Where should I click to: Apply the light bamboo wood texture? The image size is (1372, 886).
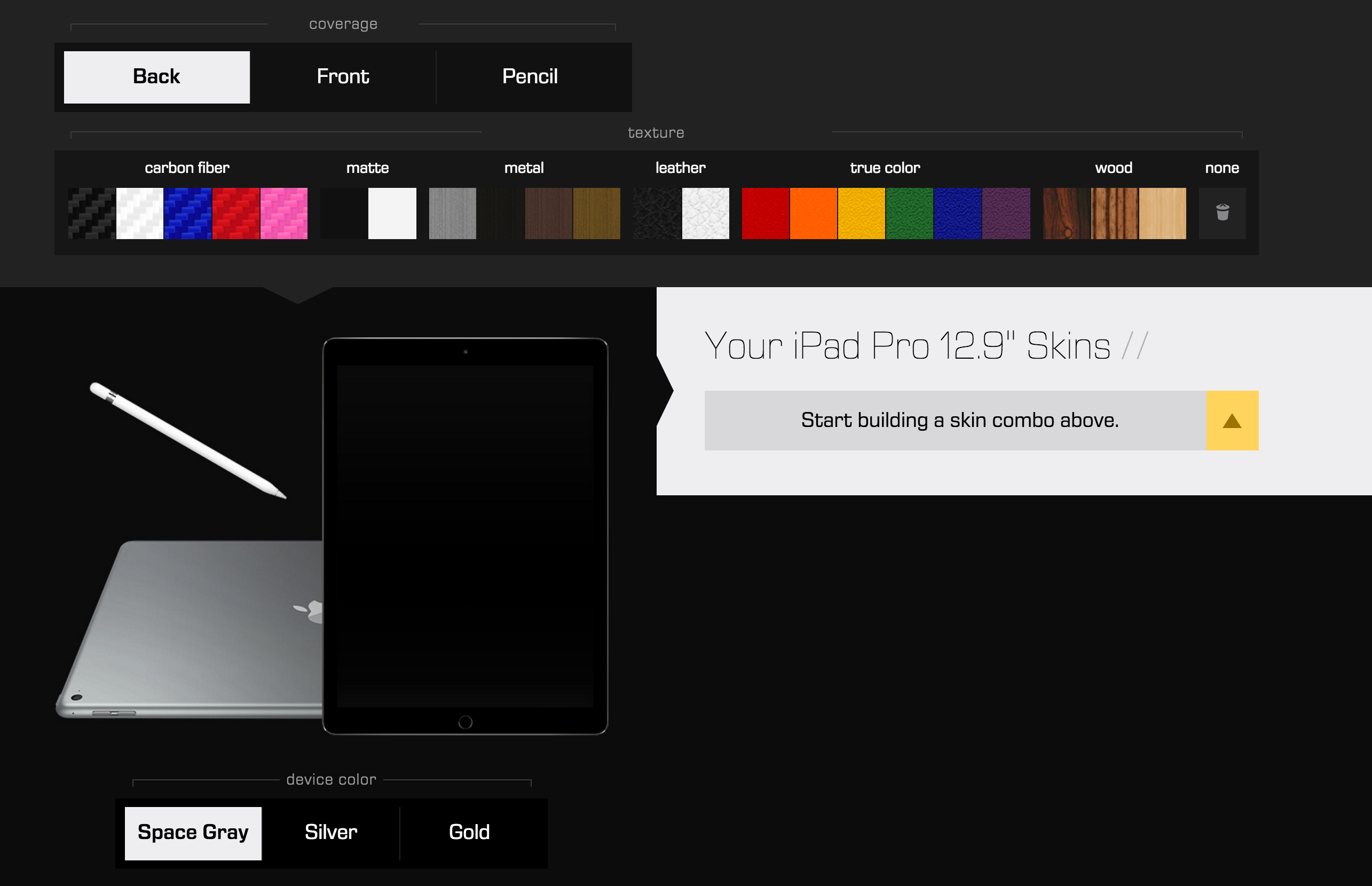(1163, 213)
